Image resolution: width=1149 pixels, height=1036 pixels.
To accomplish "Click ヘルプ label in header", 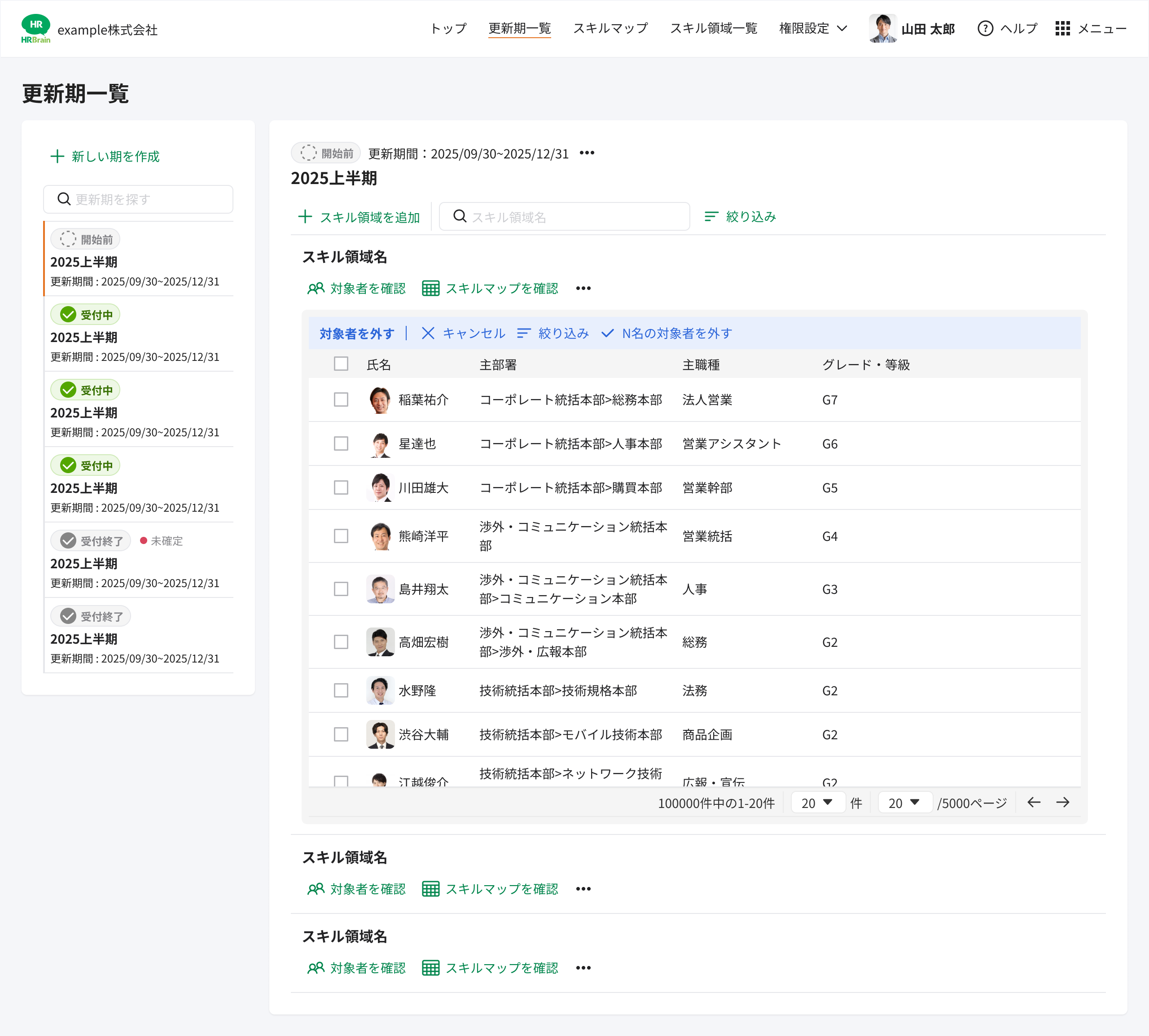I will [x=1019, y=28].
